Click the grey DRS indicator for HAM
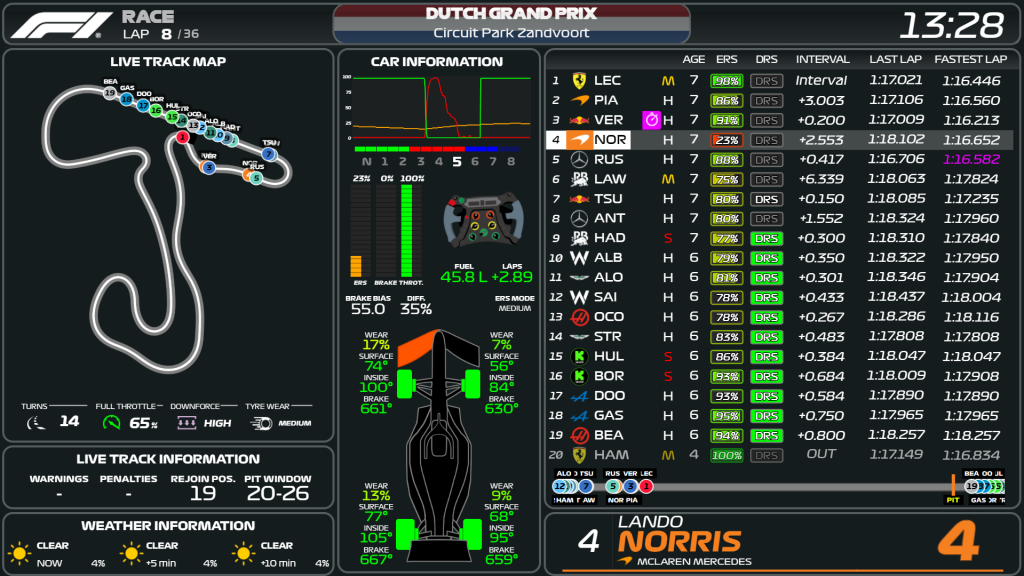This screenshot has width=1024, height=576. click(766, 455)
